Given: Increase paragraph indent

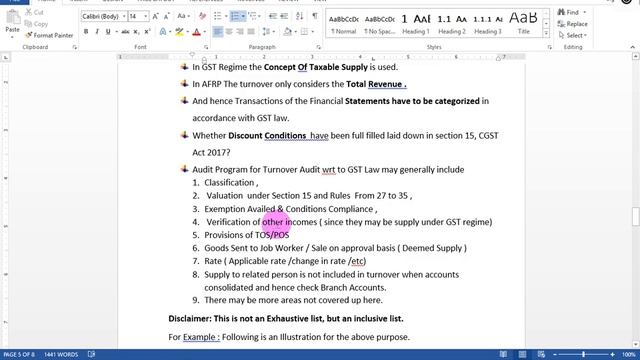Looking at the screenshot, I should tap(284, 16).
